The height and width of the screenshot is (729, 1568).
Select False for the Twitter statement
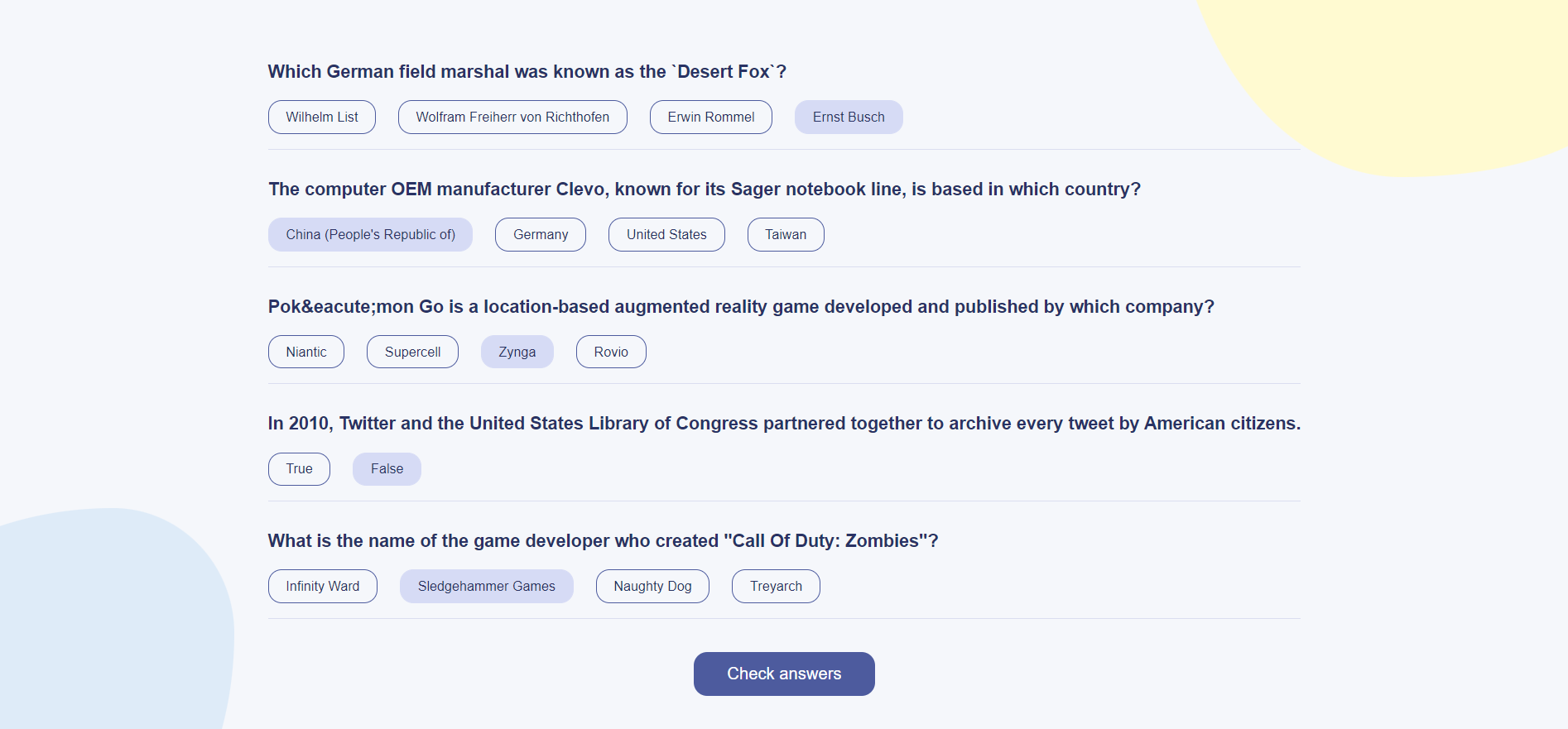387,469
